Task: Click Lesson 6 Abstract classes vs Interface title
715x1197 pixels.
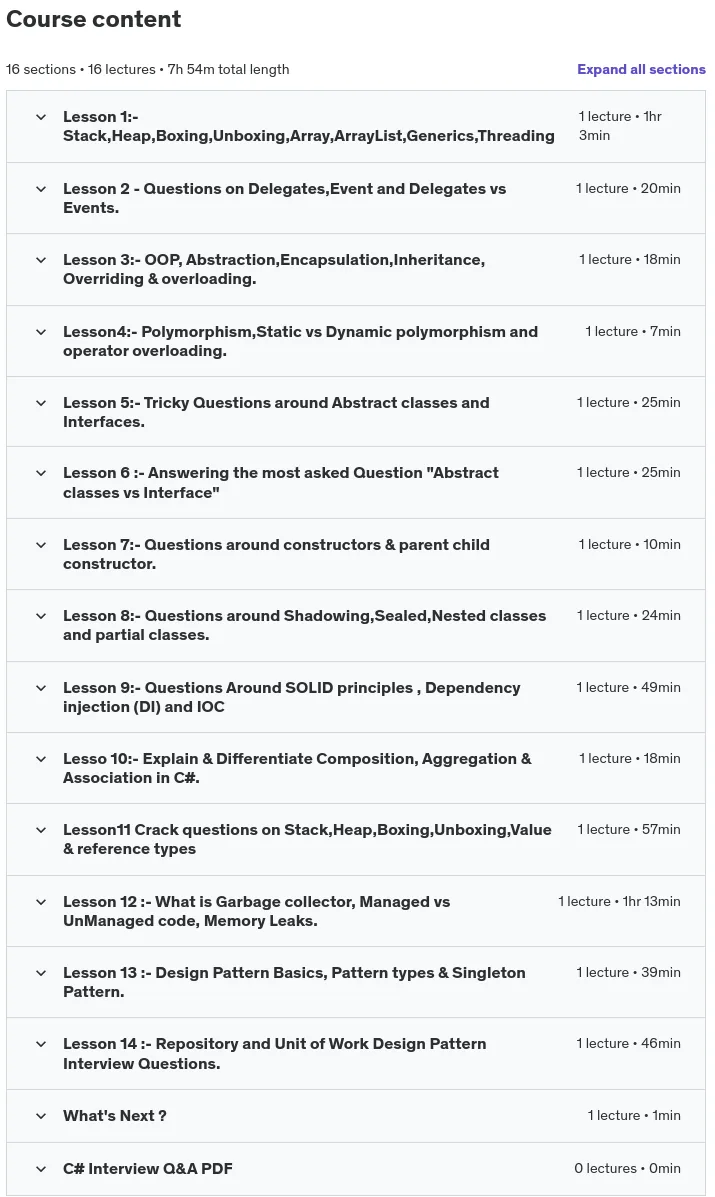Action: point(281,482)
